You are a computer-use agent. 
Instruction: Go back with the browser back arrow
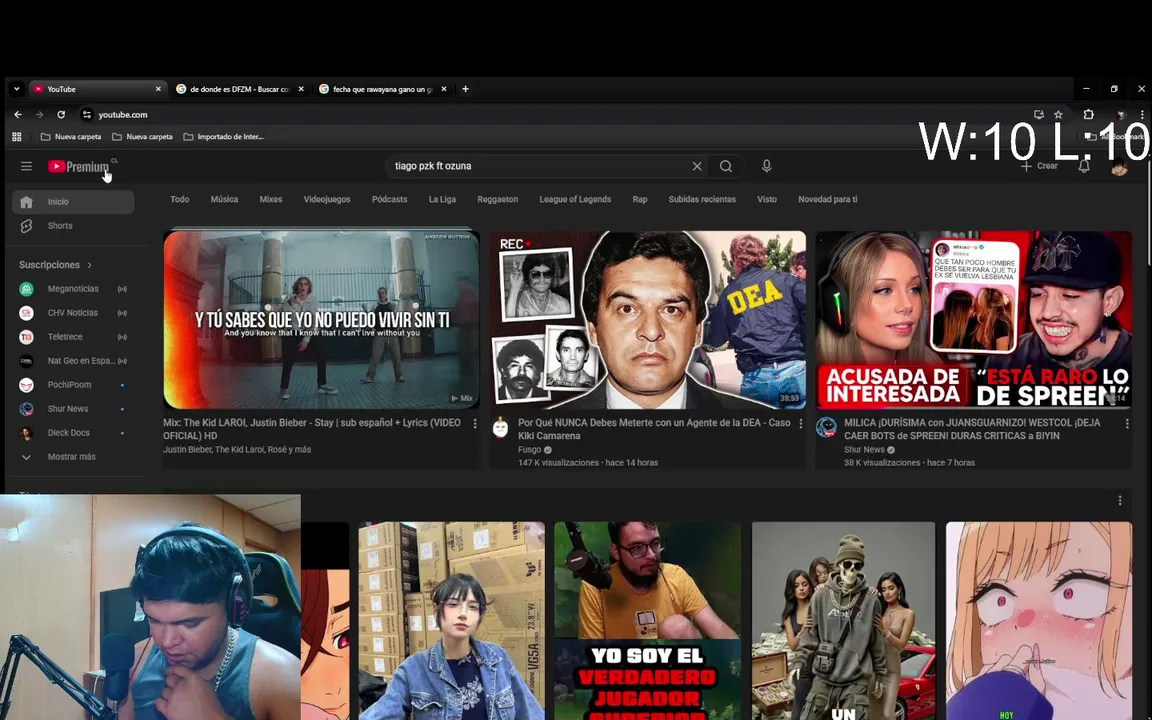tap(18, 115)
